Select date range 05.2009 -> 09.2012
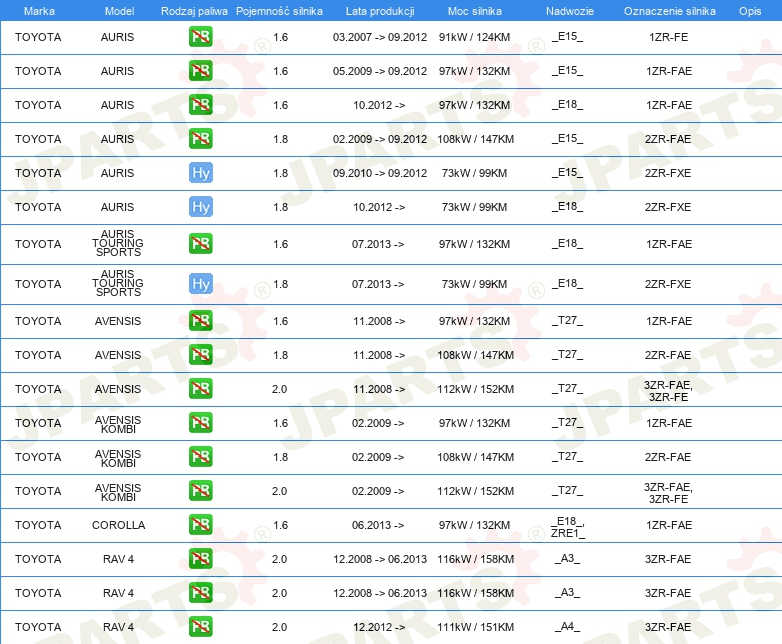Image resolution: width=782 pixels, height=644 pixels. [380, 71]
